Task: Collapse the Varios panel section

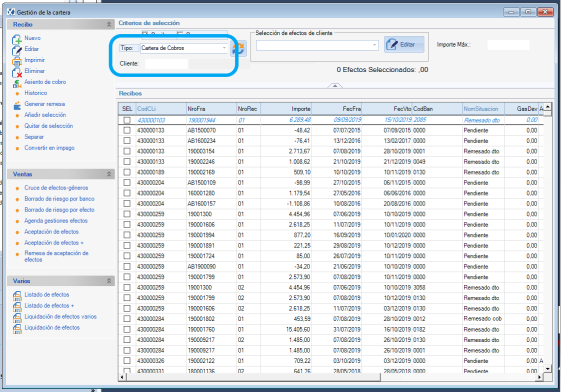Action: [x=109, y=281]
